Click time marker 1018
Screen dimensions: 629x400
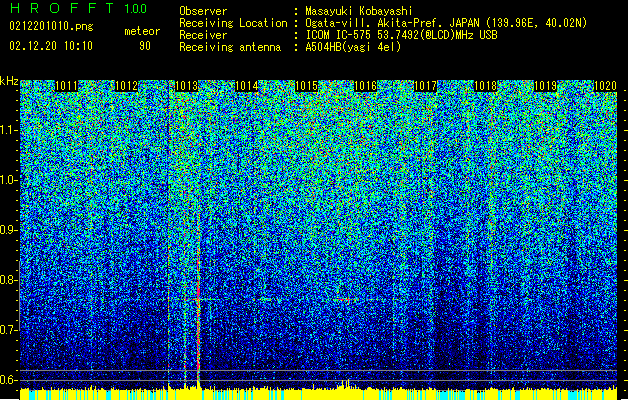click(x=485, y=86)
